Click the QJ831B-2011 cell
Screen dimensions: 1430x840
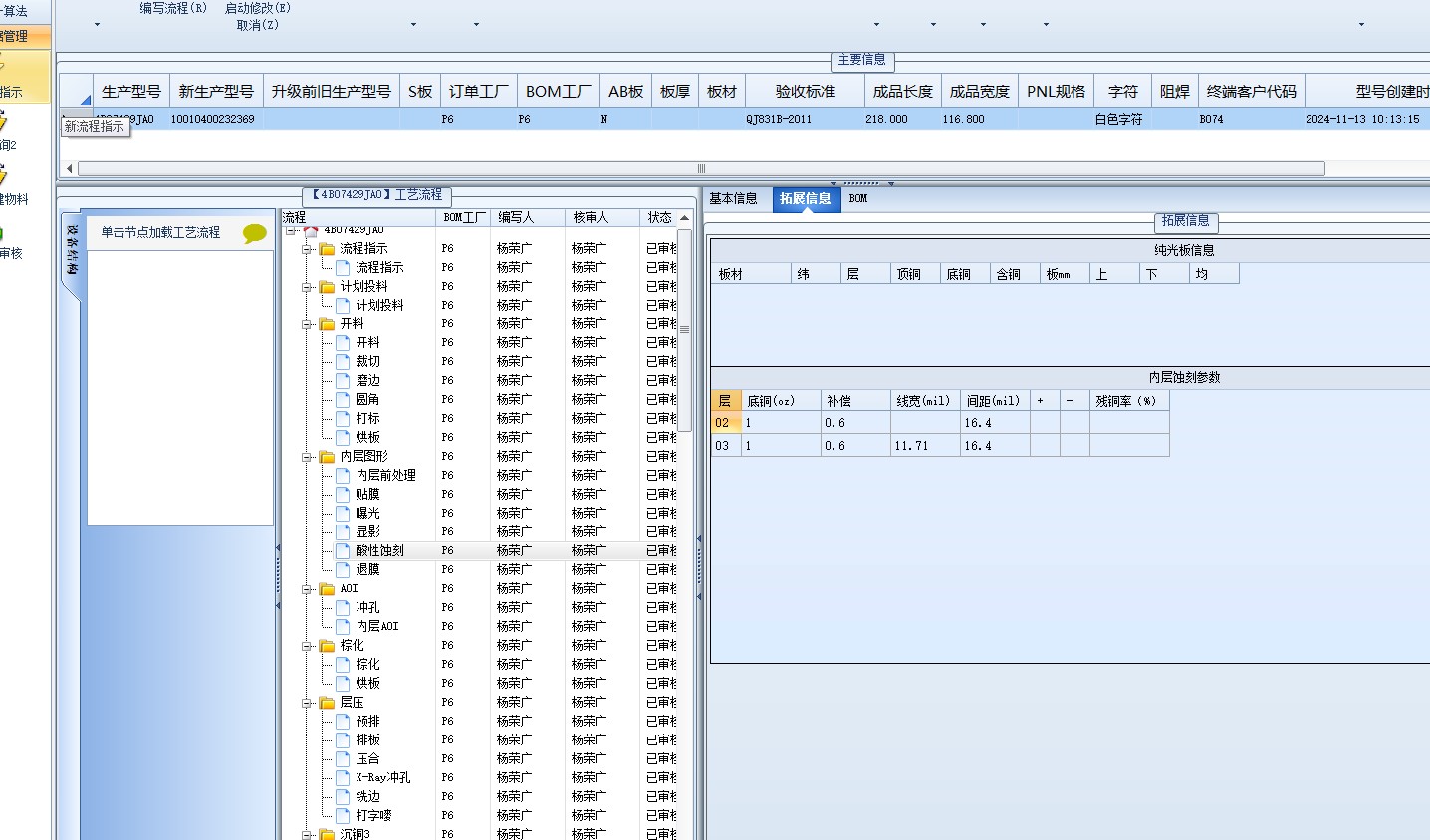[806, 119]
